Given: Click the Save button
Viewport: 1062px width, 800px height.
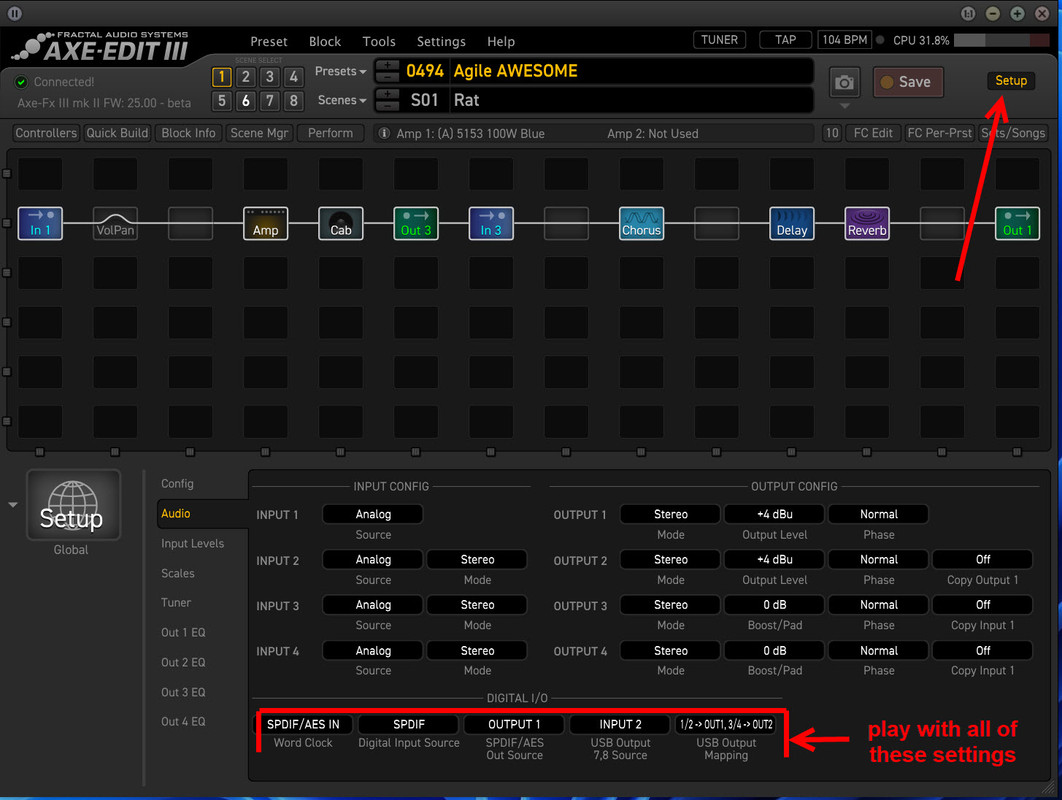Looking at the screenshot, I should [908, 82].
